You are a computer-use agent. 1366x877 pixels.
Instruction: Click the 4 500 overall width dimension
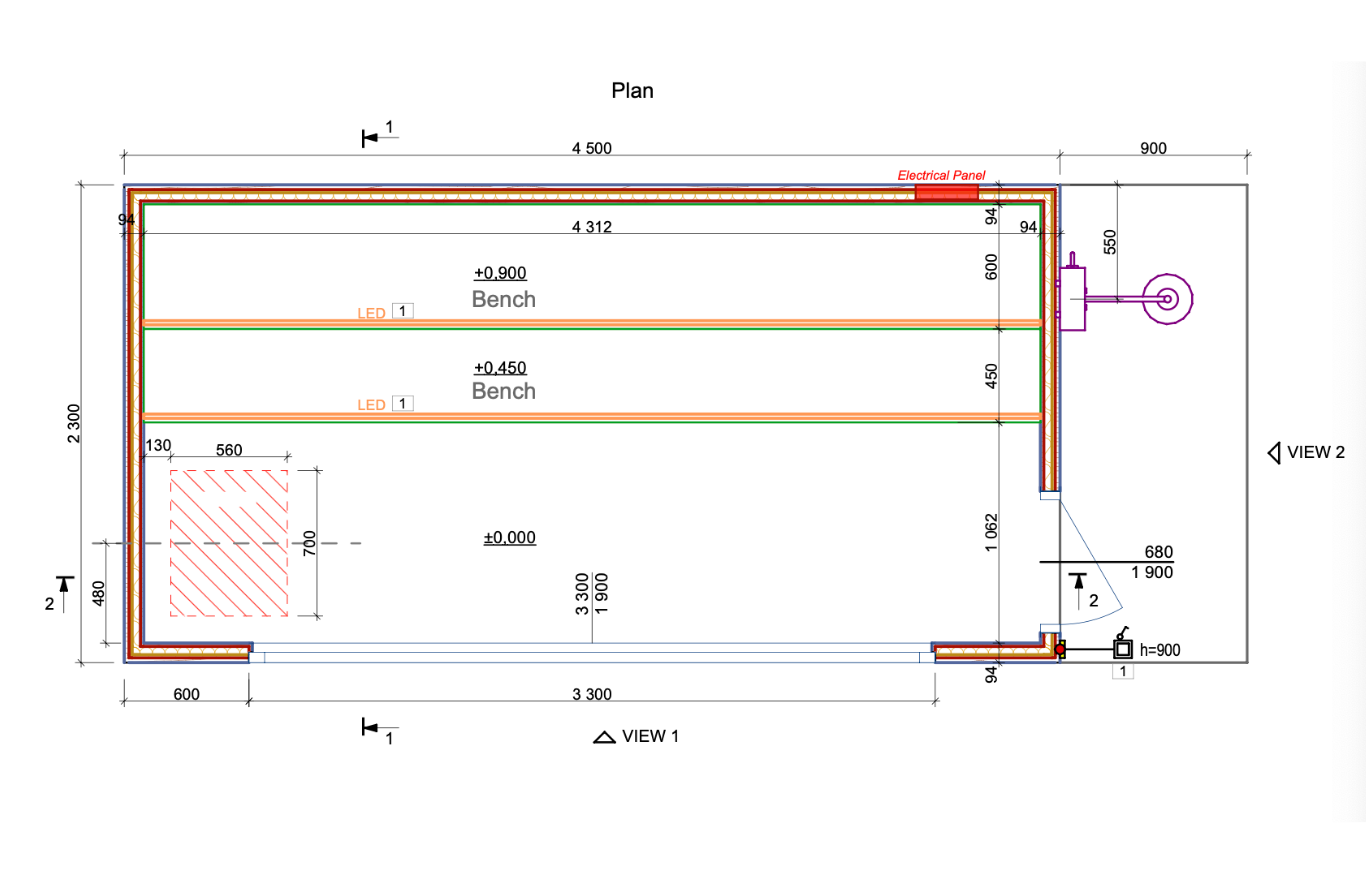tap(591, 148)
